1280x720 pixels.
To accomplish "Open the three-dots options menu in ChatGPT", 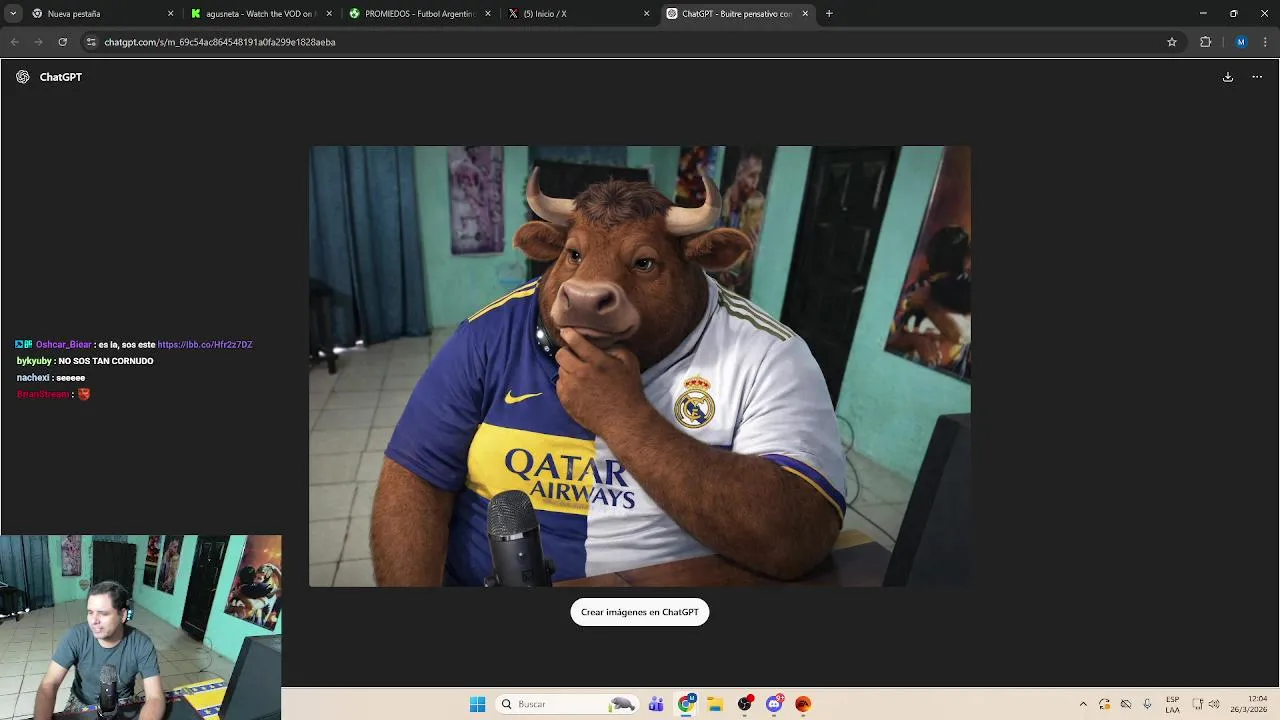I will pos(1257,77).
